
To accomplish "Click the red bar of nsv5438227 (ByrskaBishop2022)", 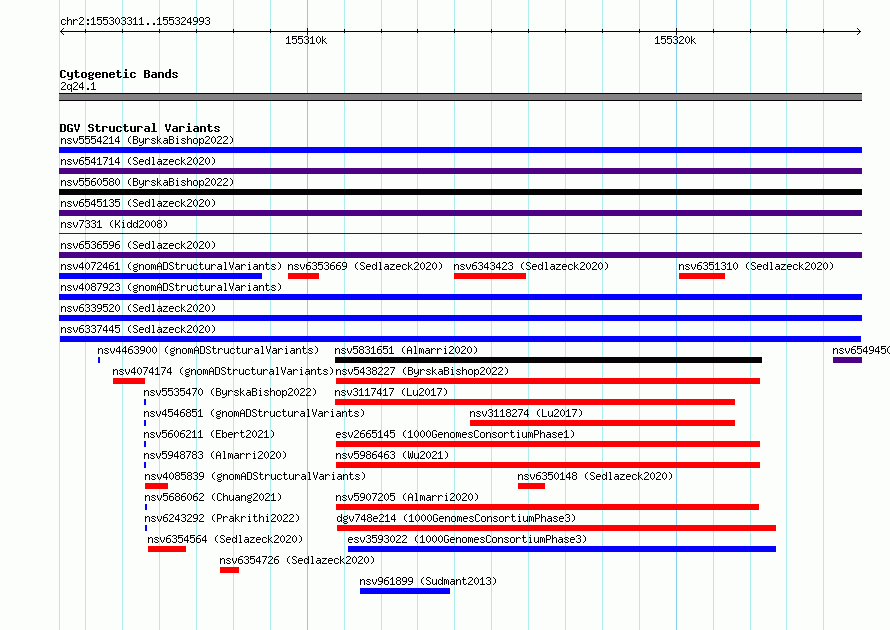I will (548, 381).
